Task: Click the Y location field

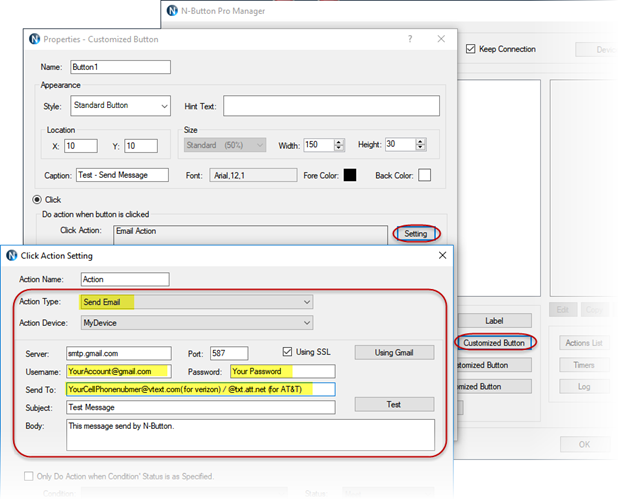Action: [x=141, y=146]
